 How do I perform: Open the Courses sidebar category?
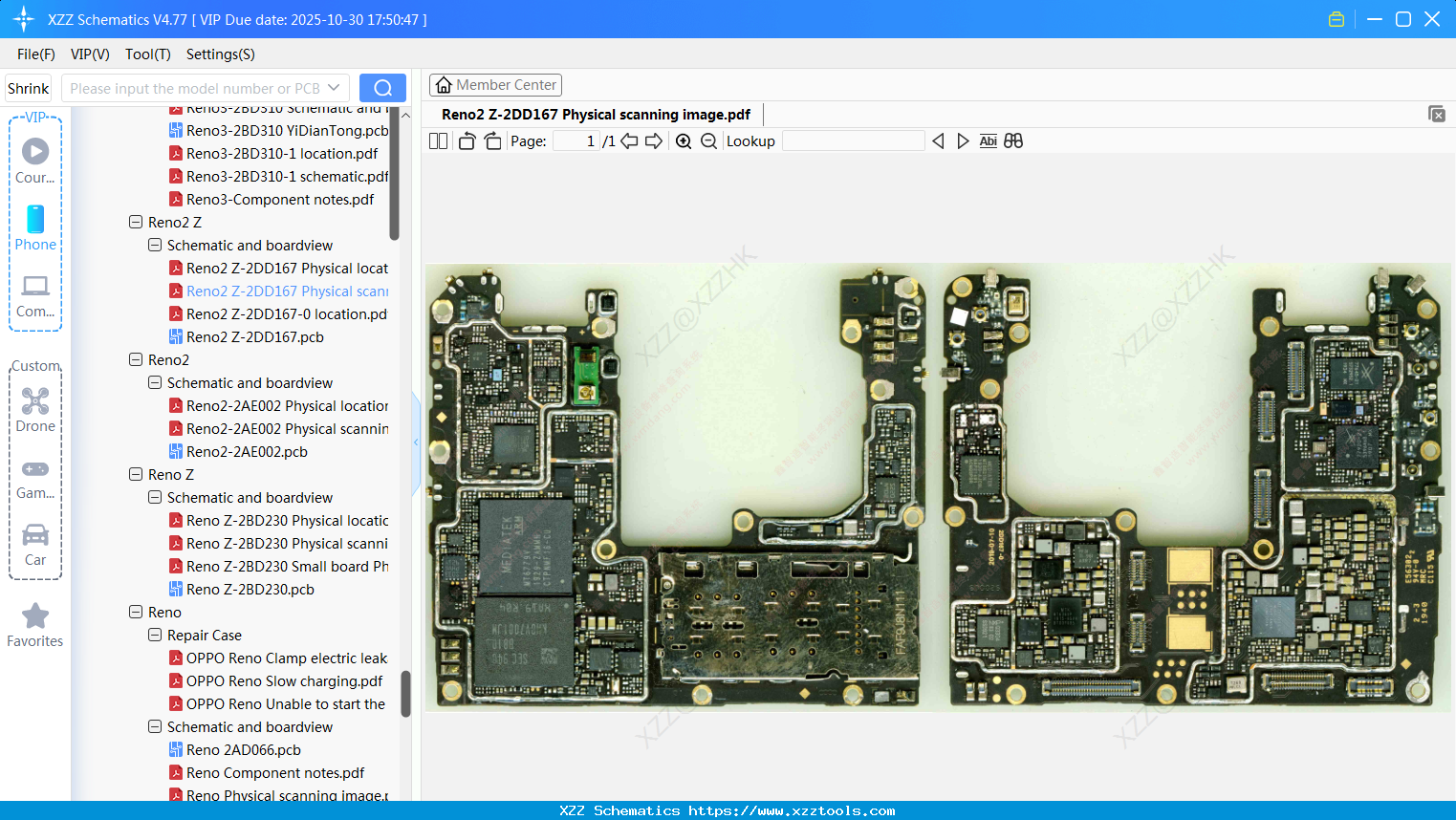[x=35, y=162]
